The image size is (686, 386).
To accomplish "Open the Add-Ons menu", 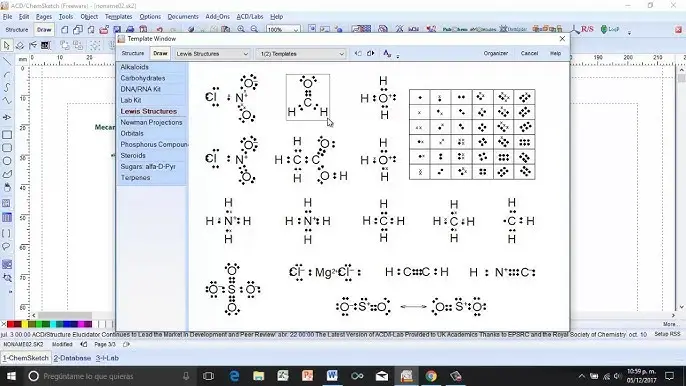I will coord(217,17).
